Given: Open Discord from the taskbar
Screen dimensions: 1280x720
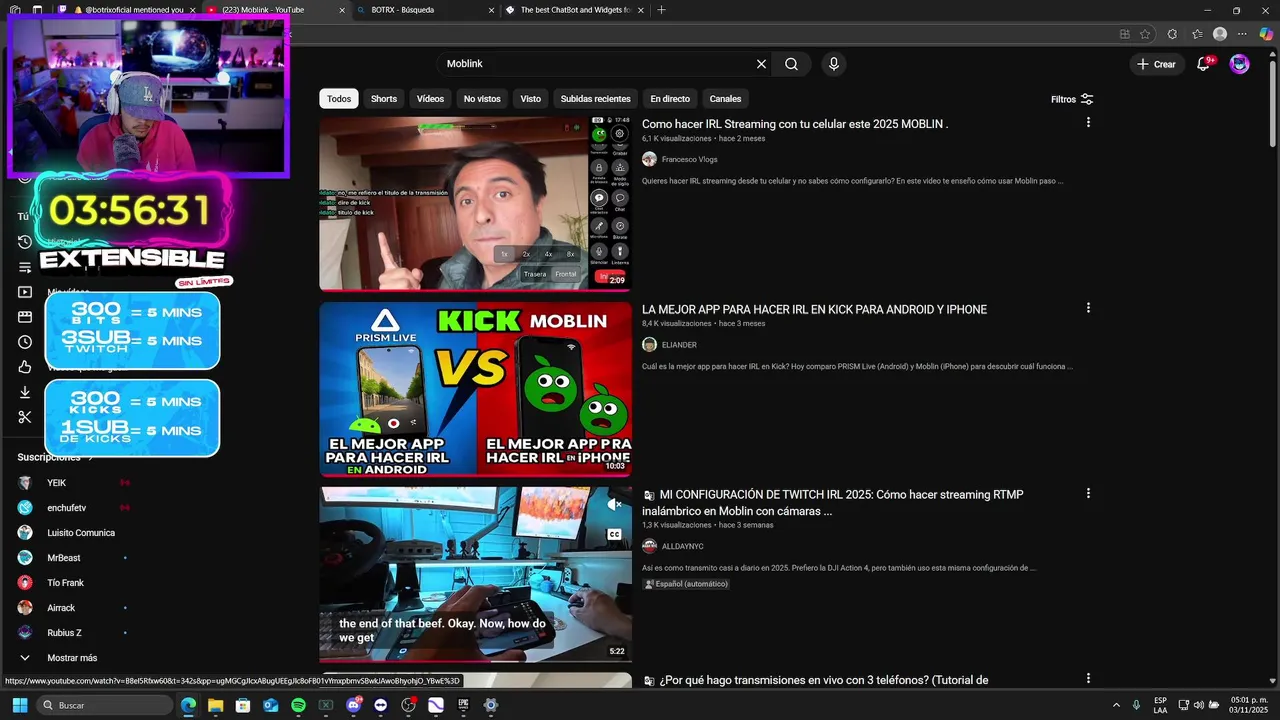Looking at the screenshot, I should tap(353, 705).
